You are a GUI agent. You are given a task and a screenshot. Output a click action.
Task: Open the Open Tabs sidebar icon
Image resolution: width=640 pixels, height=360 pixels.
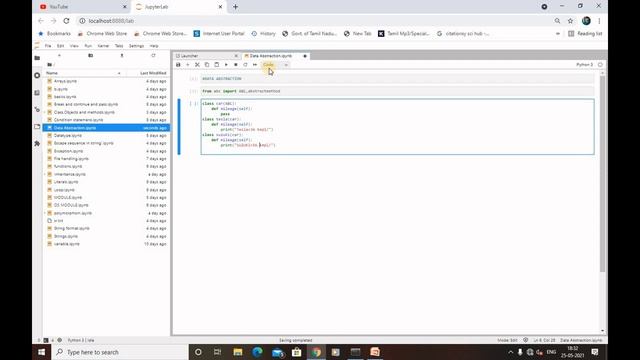(x=37, y=127)
